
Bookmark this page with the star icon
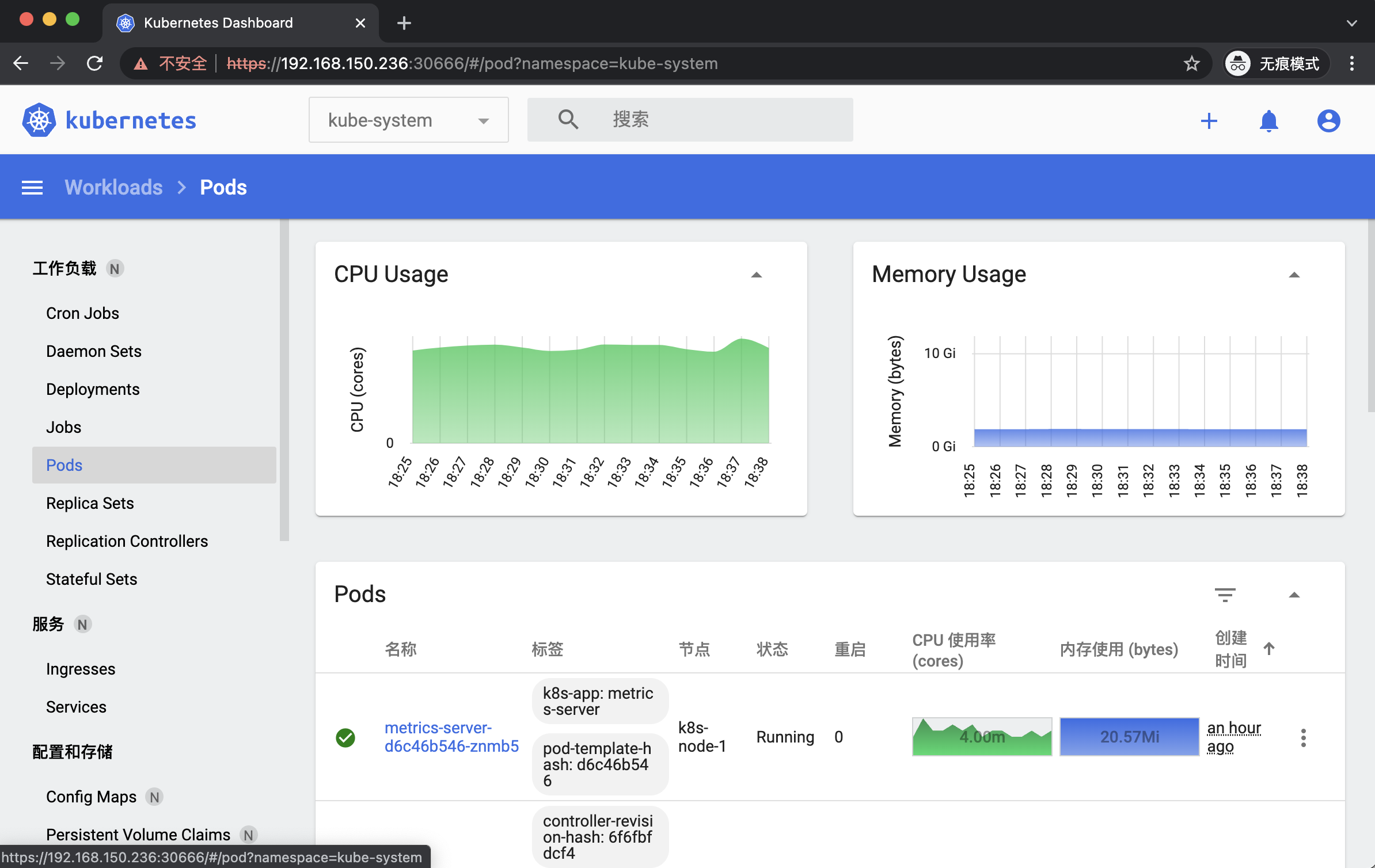[1192, 63]
